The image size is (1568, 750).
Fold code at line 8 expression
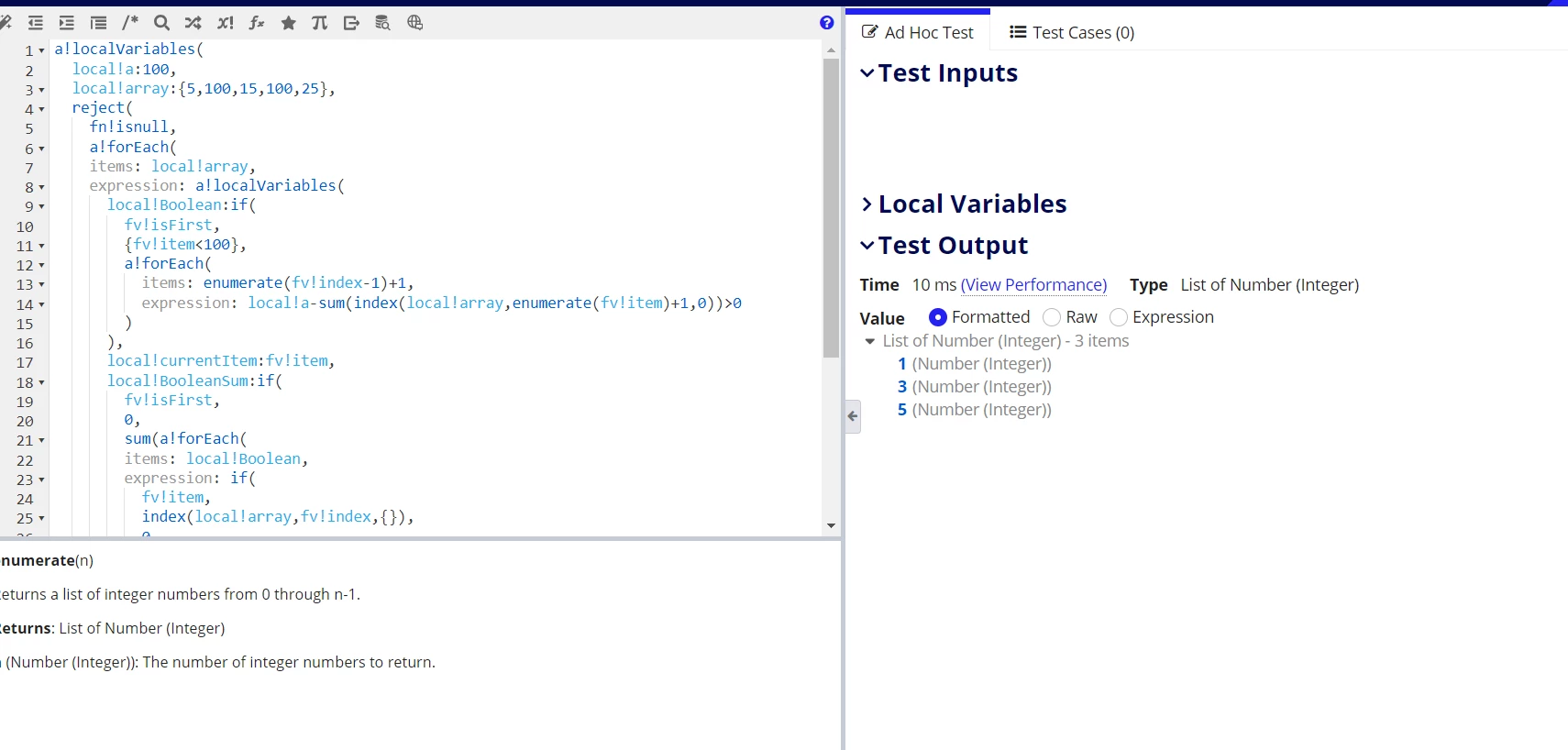coord(41,188)
